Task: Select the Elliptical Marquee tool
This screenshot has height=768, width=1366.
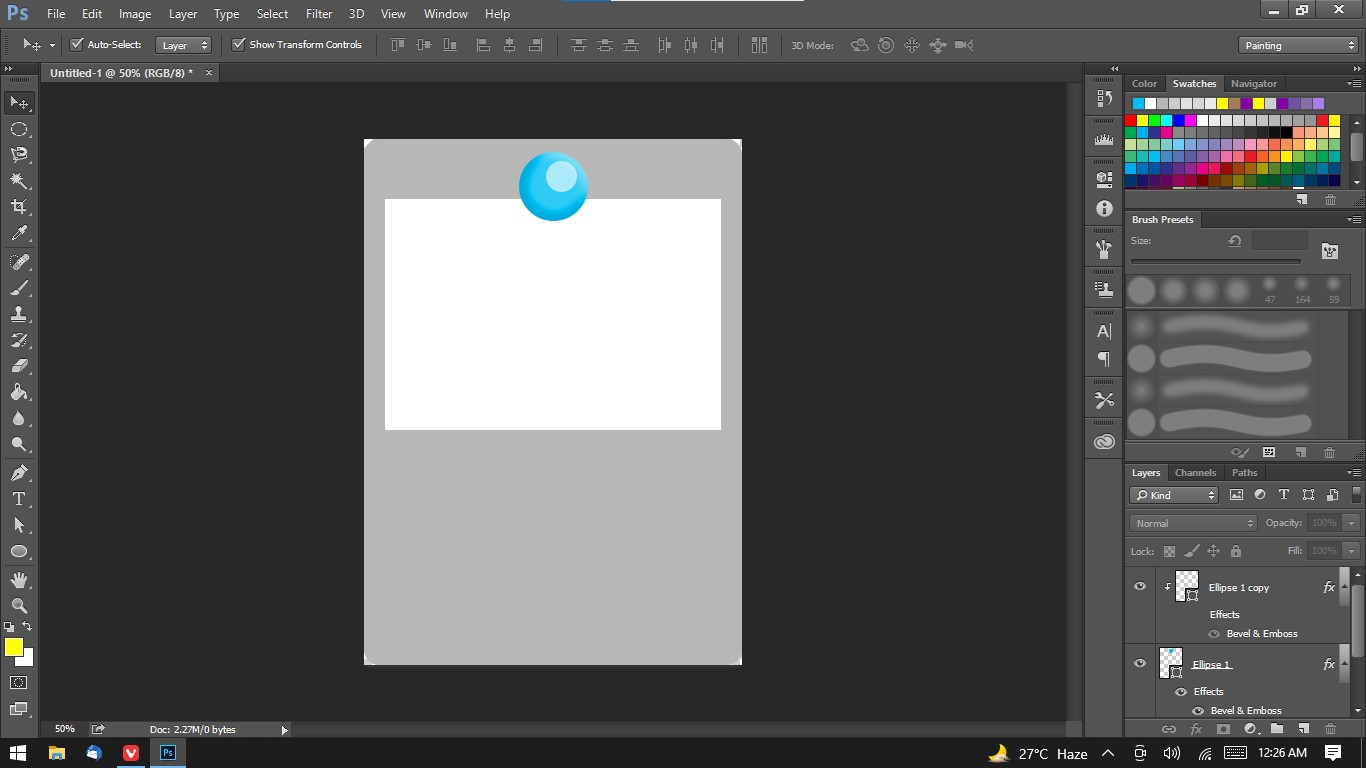Action: [19, 129]
